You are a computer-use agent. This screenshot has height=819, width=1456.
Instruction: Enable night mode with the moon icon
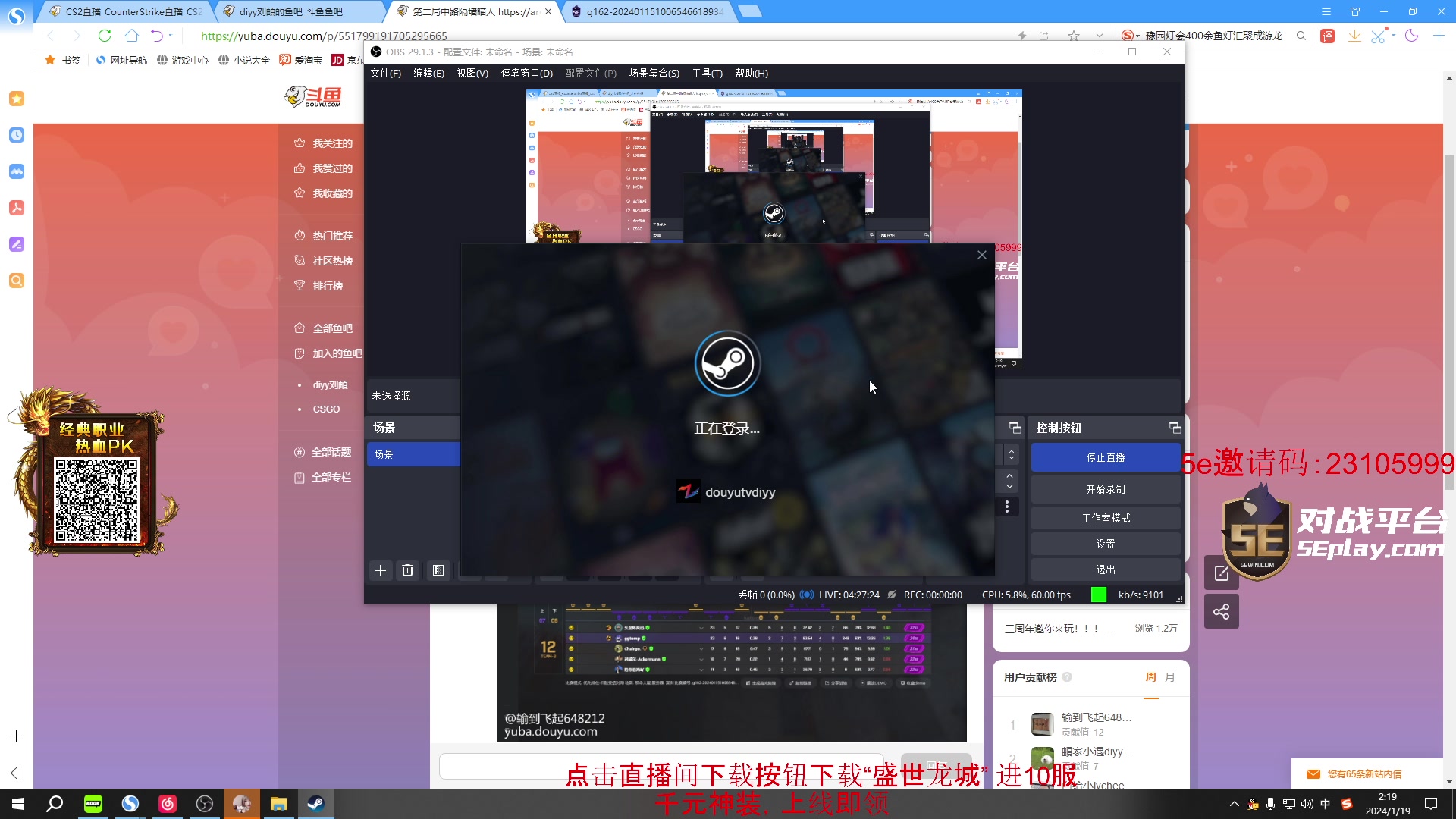[1411, 36]
